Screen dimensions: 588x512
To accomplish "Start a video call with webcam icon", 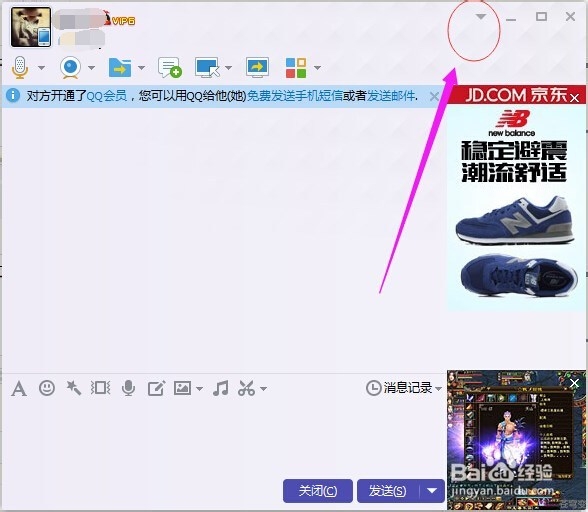I will click(70, 68).
